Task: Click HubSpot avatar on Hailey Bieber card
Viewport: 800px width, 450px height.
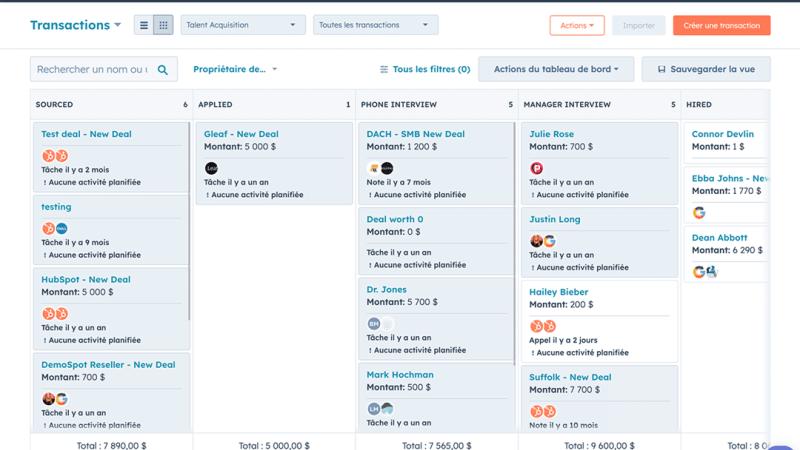Action: click(x=536, y=326)
